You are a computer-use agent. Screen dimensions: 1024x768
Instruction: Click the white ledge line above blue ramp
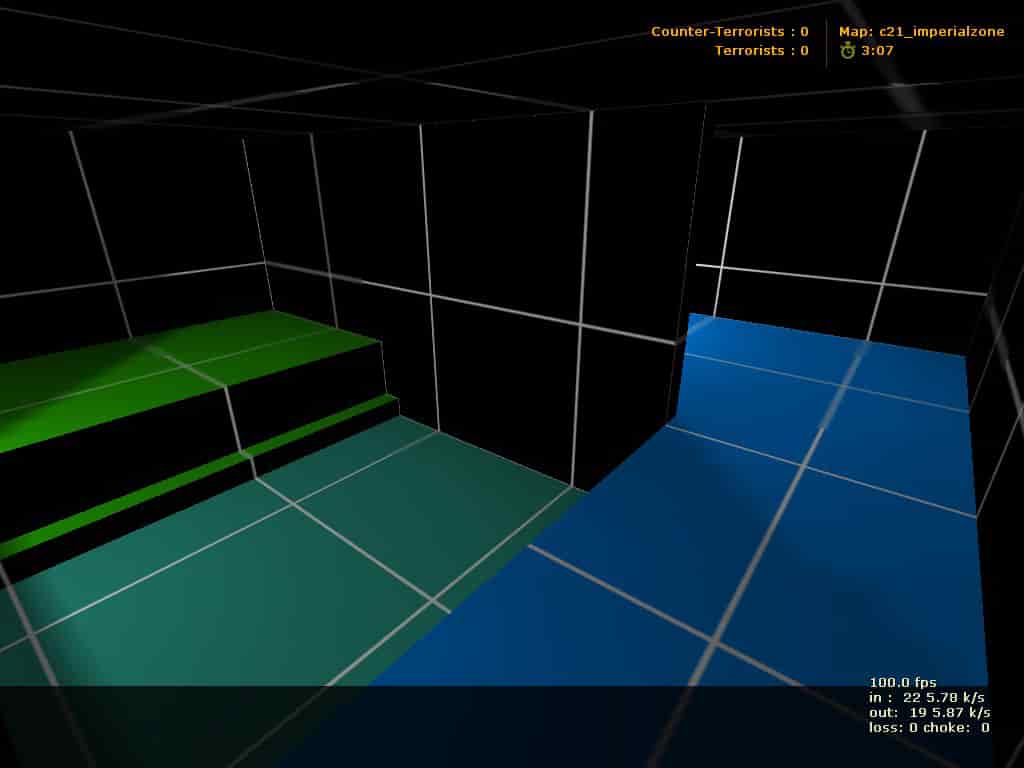click(x=841, y=280)
